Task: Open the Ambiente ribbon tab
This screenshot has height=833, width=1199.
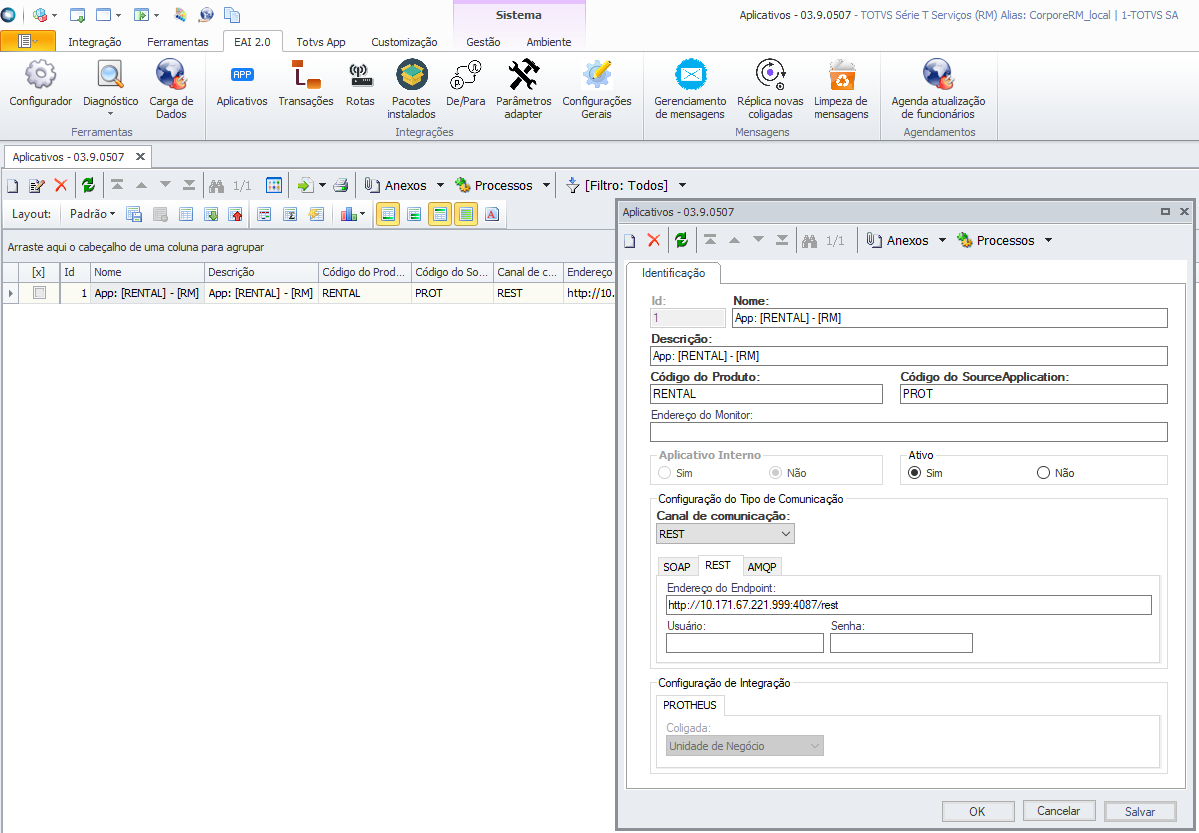Action: pyautogui.click(x=548, y=42)
